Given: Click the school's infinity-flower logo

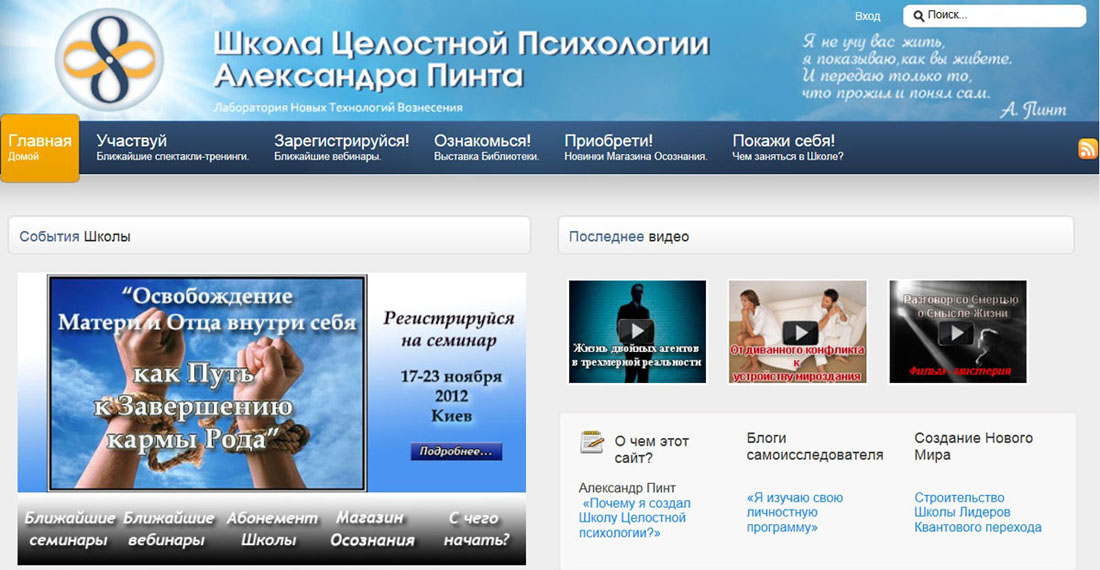Looking at the screenshot, I should (109, 60).
